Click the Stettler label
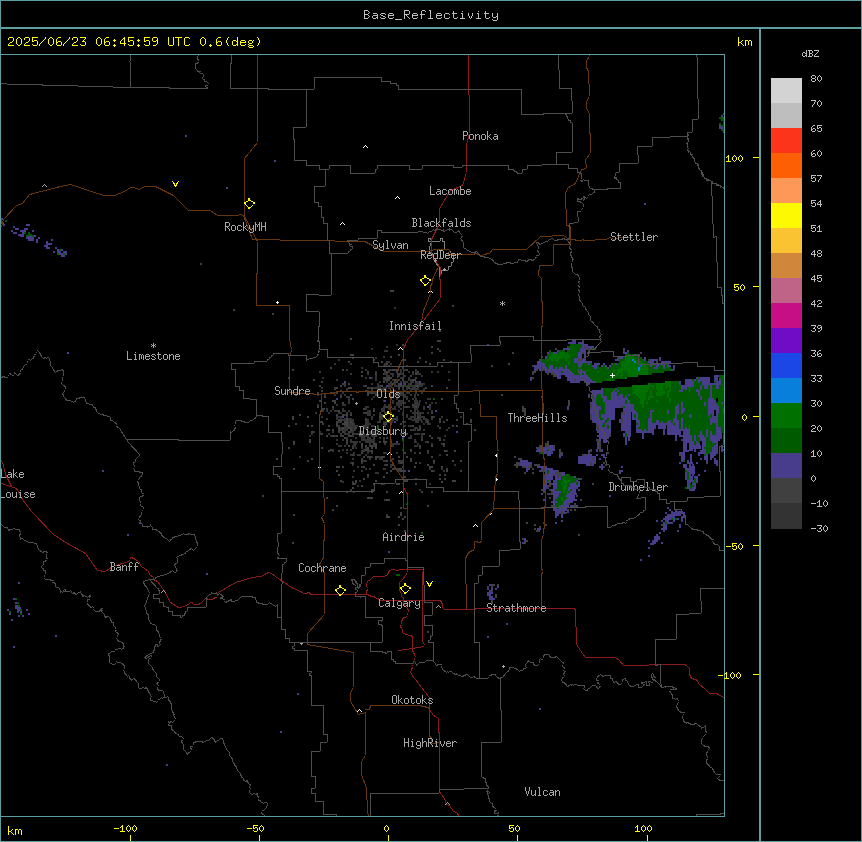The image size is (862, 842). point(634,237)
